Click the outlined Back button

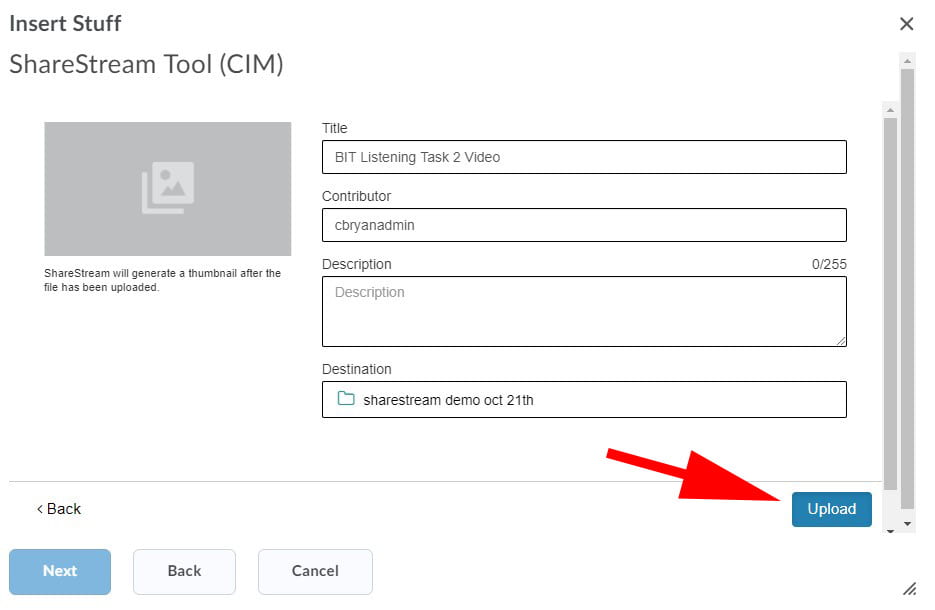184,571
